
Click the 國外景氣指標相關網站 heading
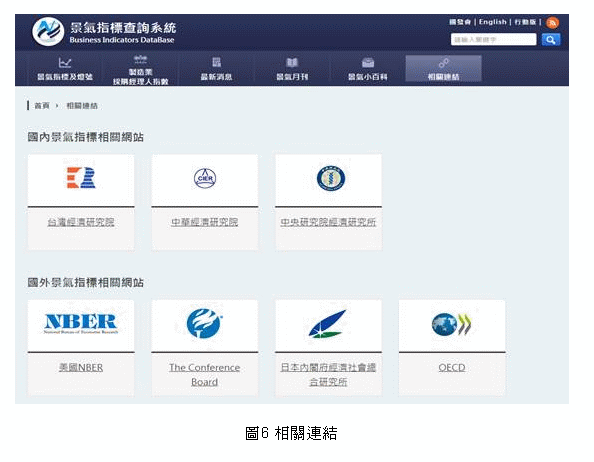pos(86,283)
